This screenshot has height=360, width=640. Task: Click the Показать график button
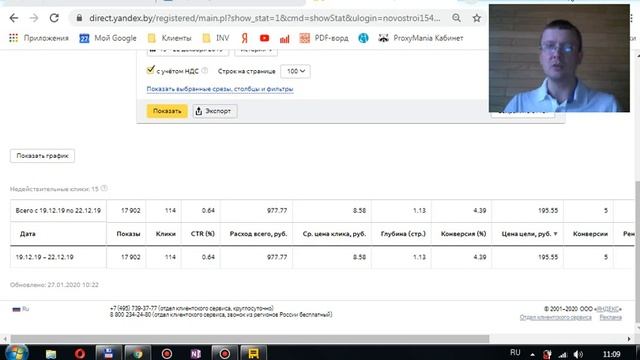pyautogui.click(x=42, y=156)
